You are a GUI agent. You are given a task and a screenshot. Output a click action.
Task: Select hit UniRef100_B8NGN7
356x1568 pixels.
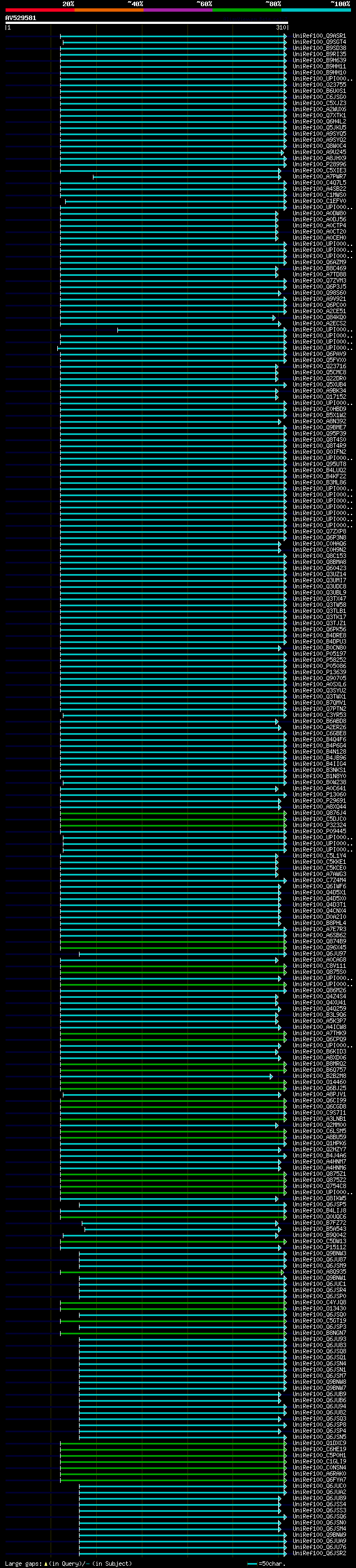click(x=319, y=1333)
